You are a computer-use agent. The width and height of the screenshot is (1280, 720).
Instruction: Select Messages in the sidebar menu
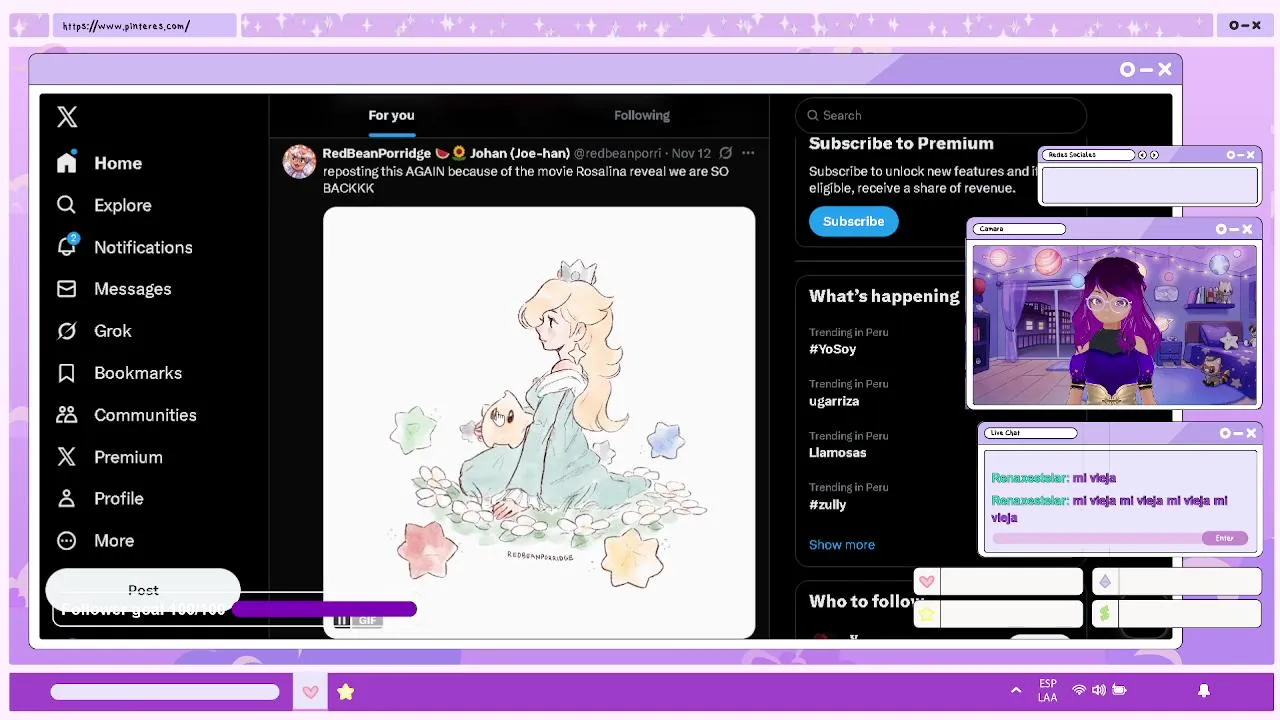coord(133,289)
